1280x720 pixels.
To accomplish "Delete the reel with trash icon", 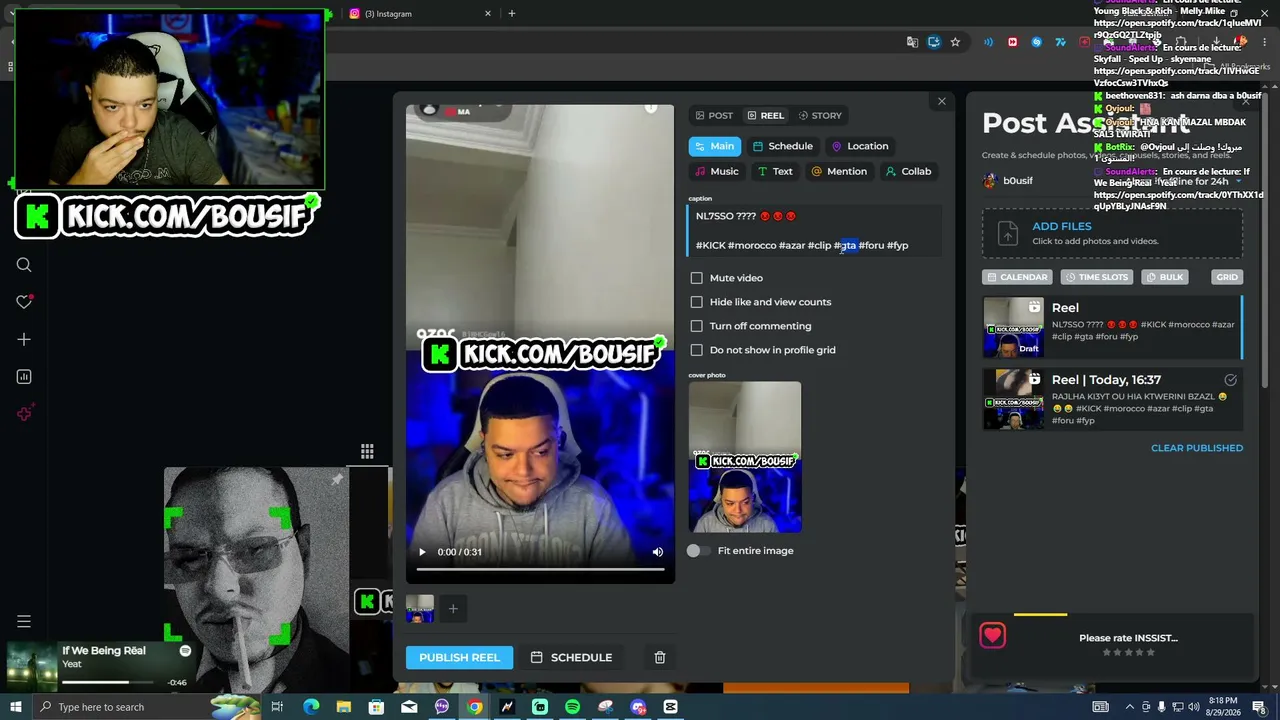I will (x=660, y=657).
